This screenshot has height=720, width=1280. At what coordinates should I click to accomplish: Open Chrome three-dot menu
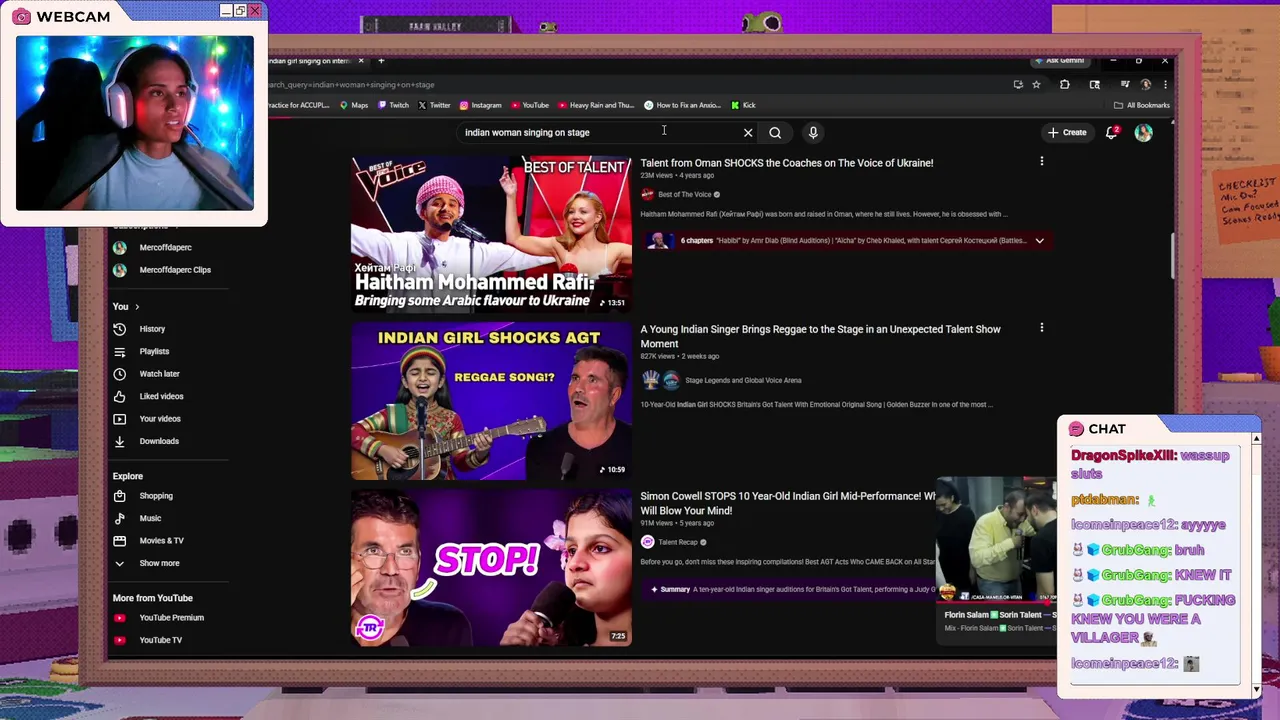[1165, 84]
